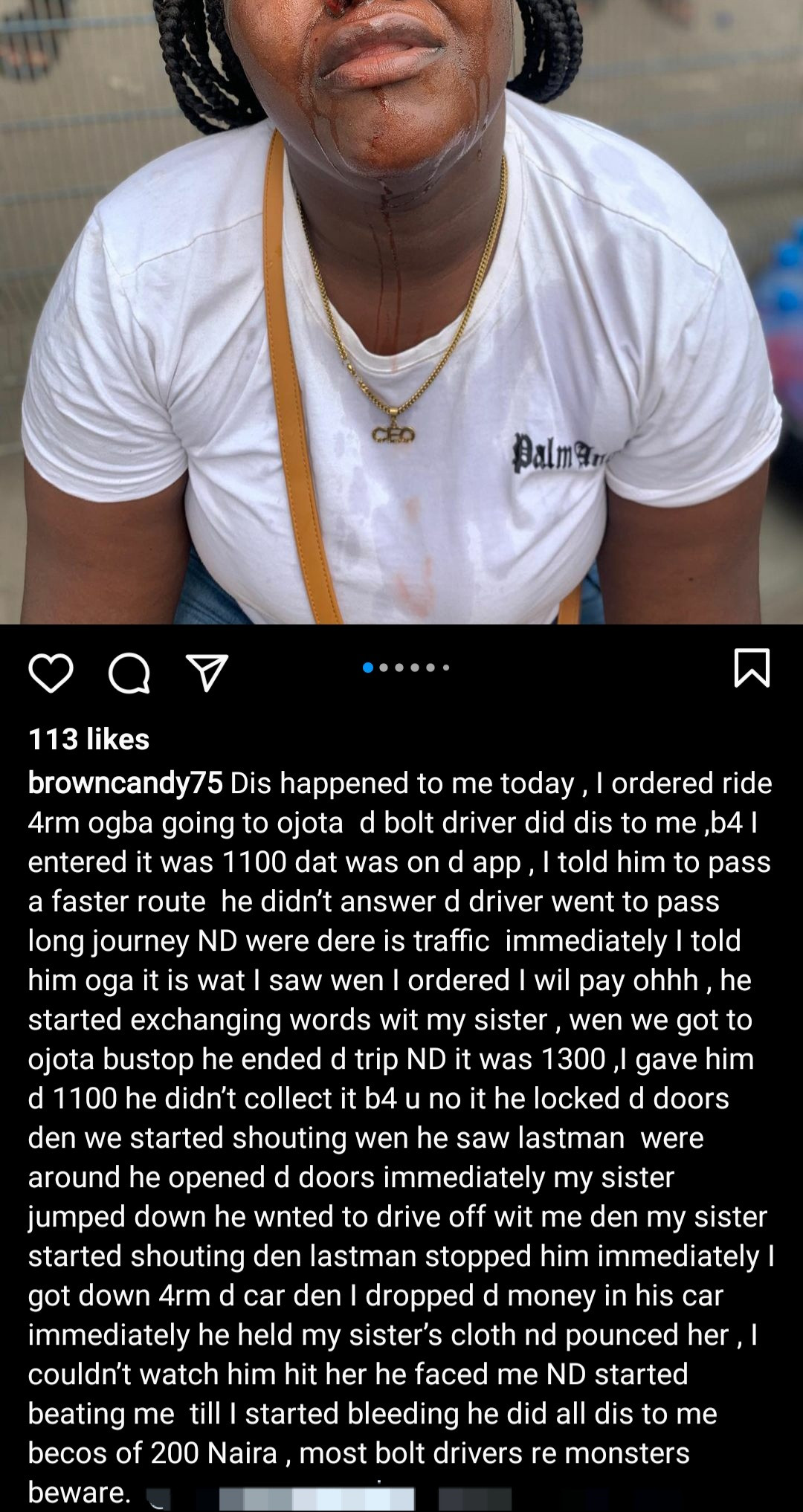This screenshot has height=1512, width=803.
Task: View who liked via 113 likes
Action: tap(89, 739)
